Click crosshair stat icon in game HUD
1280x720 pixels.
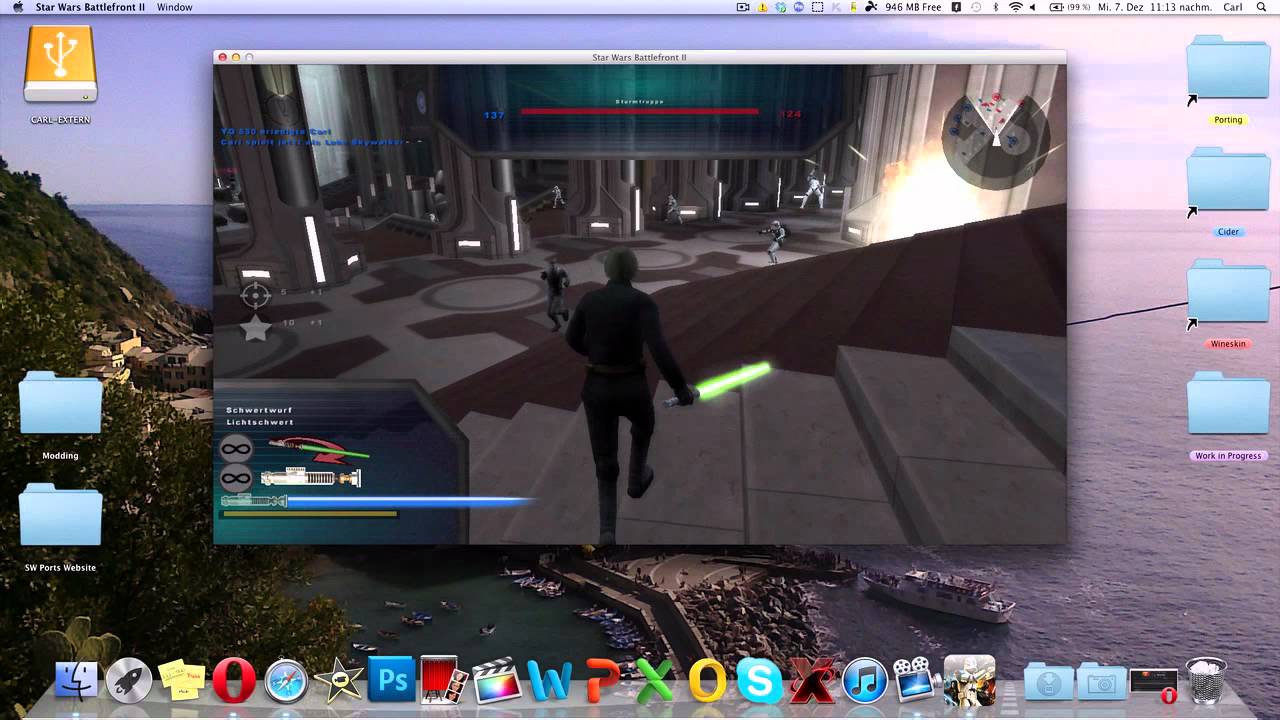[256, 294]
